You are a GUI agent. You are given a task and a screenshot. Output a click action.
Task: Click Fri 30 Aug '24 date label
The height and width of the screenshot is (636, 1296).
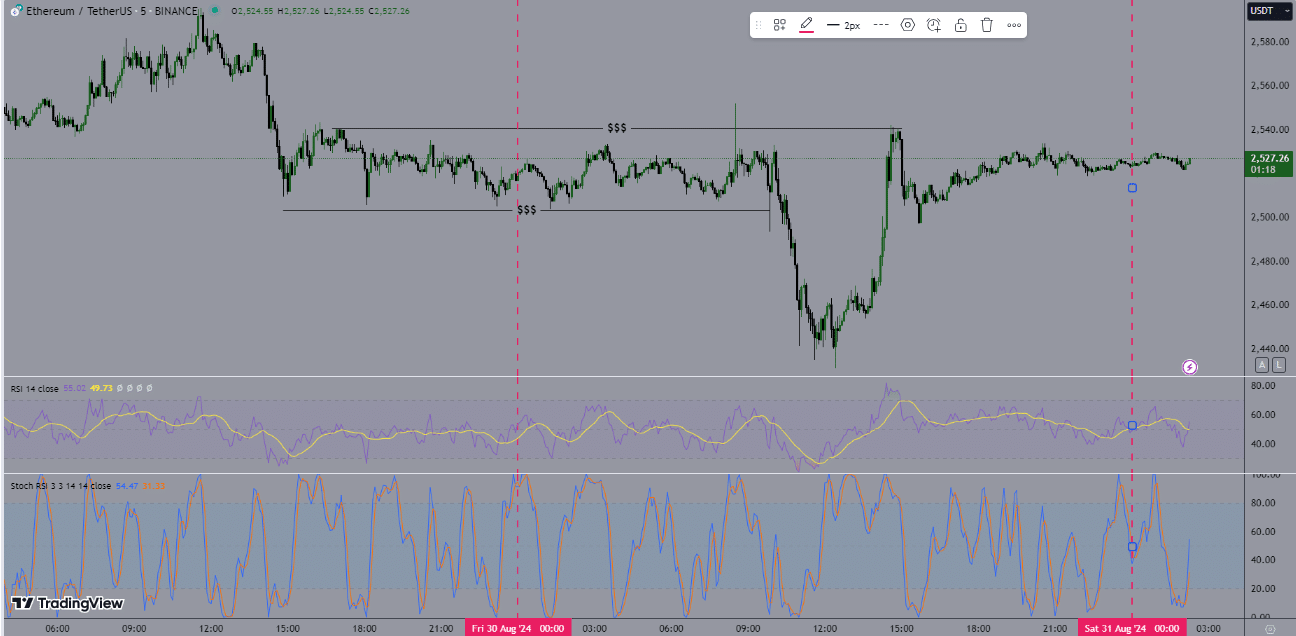tap(518, 628)
